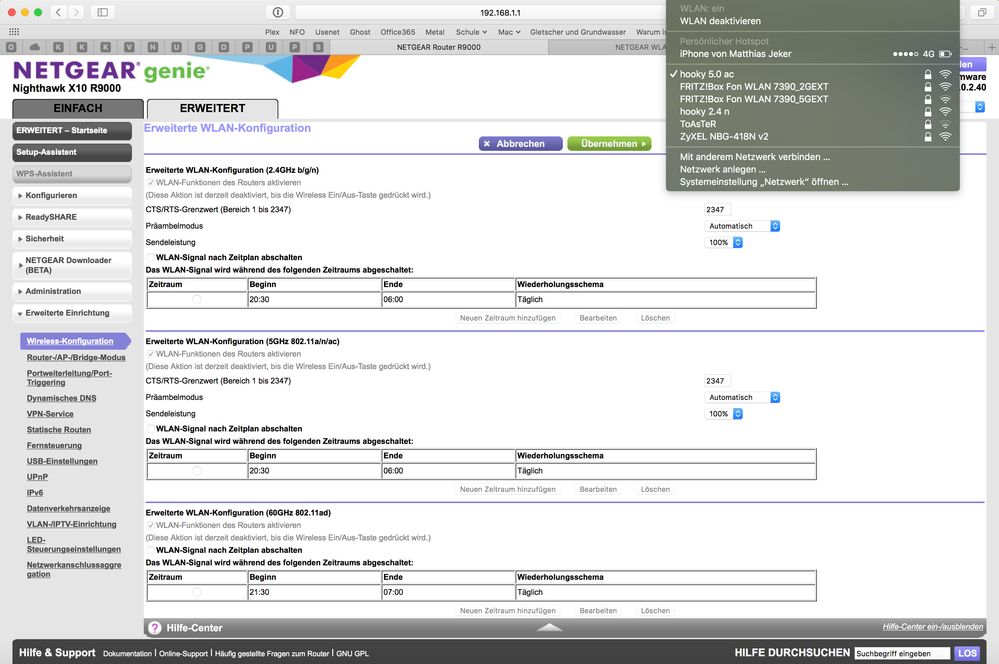The height and width of the screenshot is (664, 999).
Task: Expand Hilfe-Center using the up arrow
Action: click(550, 628)
